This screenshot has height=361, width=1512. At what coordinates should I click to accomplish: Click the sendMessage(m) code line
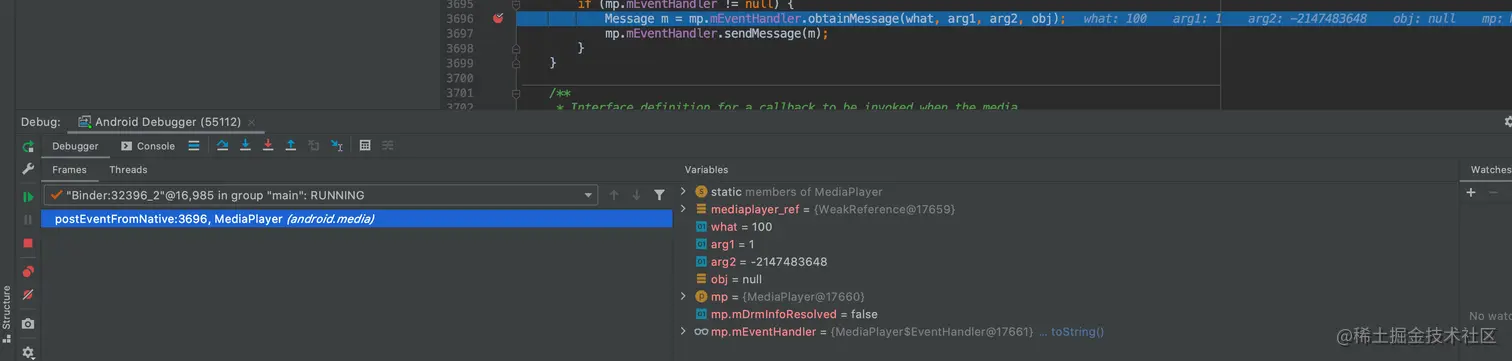717,34
